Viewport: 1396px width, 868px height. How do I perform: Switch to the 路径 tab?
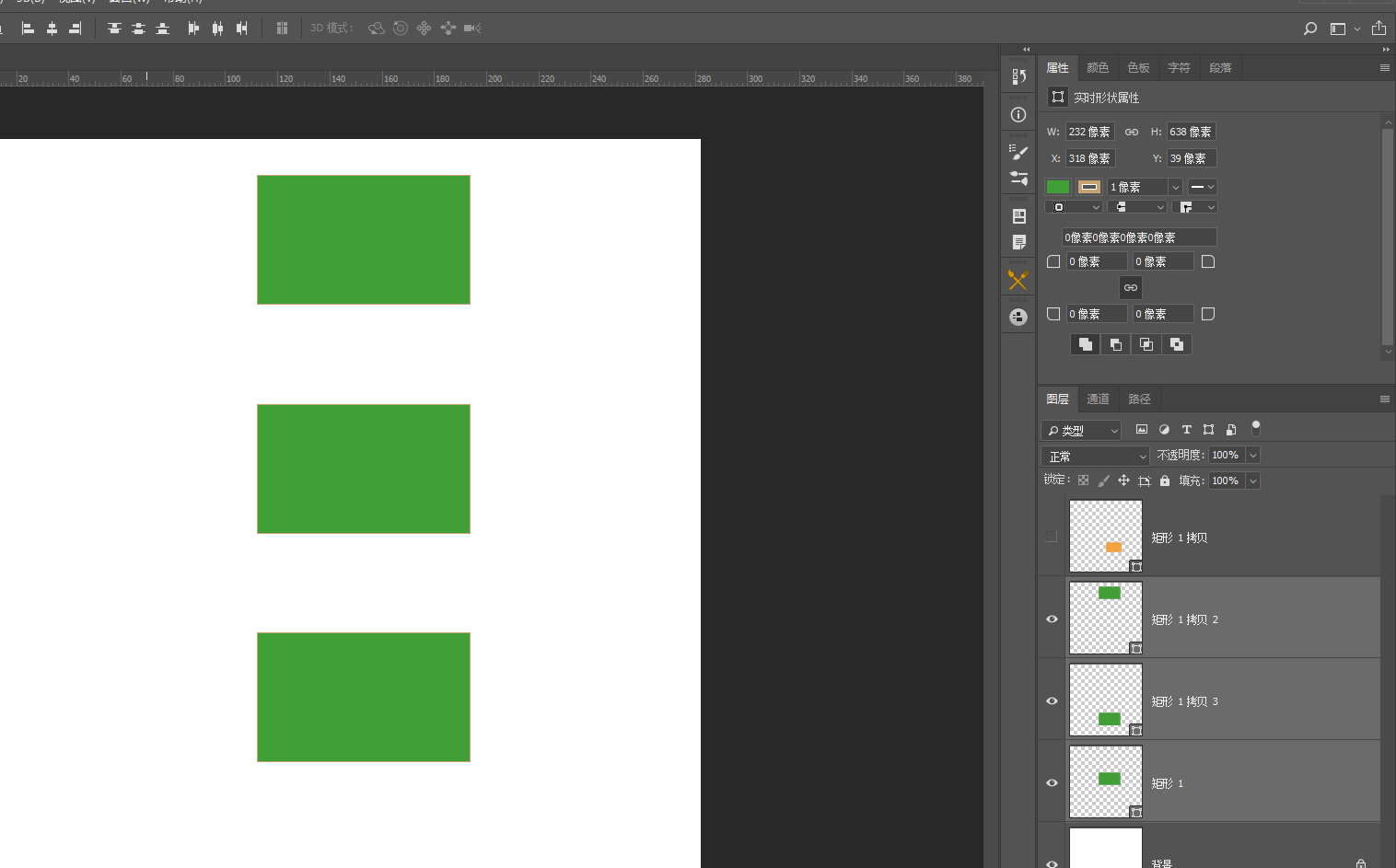(x=1139, y=399)
